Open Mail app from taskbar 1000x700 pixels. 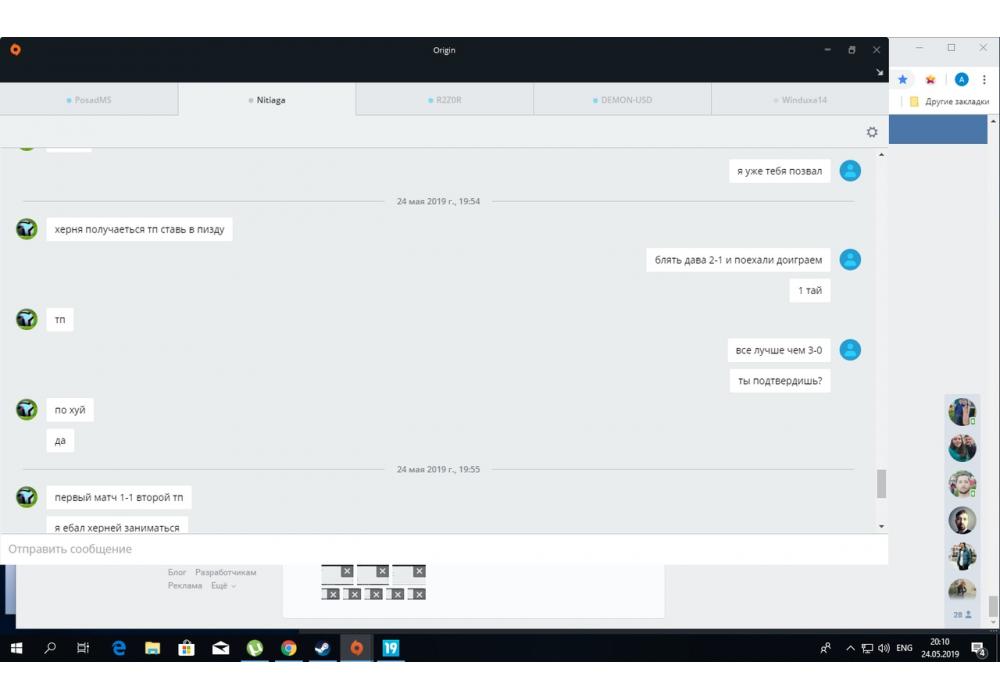(221, 648)
